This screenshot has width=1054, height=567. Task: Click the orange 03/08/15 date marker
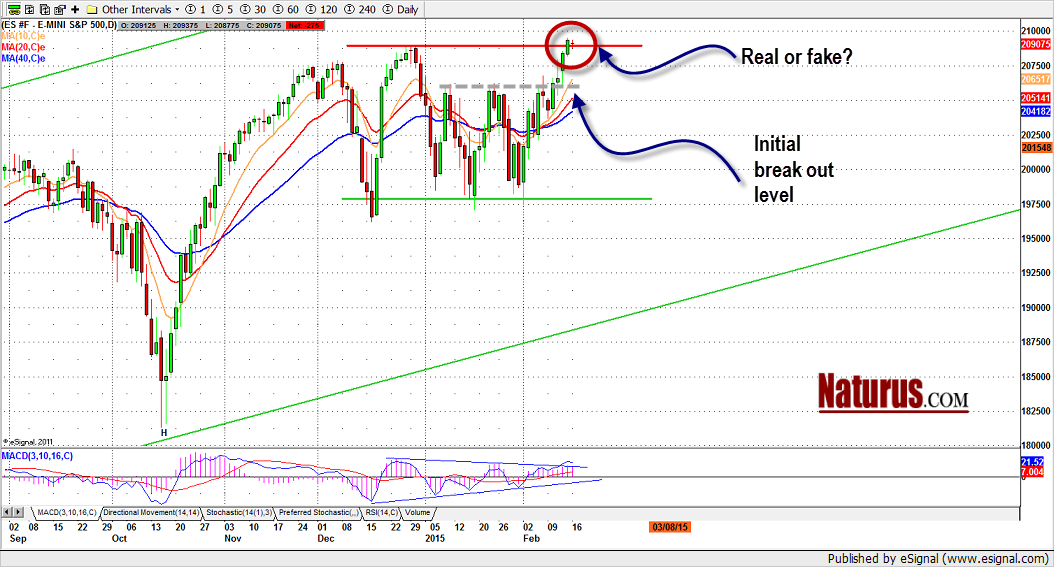[669, 525]
